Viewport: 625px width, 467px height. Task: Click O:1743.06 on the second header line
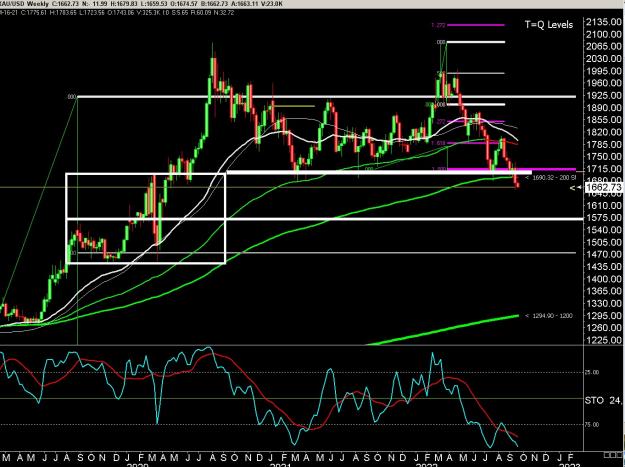click(x=121, y=12)
